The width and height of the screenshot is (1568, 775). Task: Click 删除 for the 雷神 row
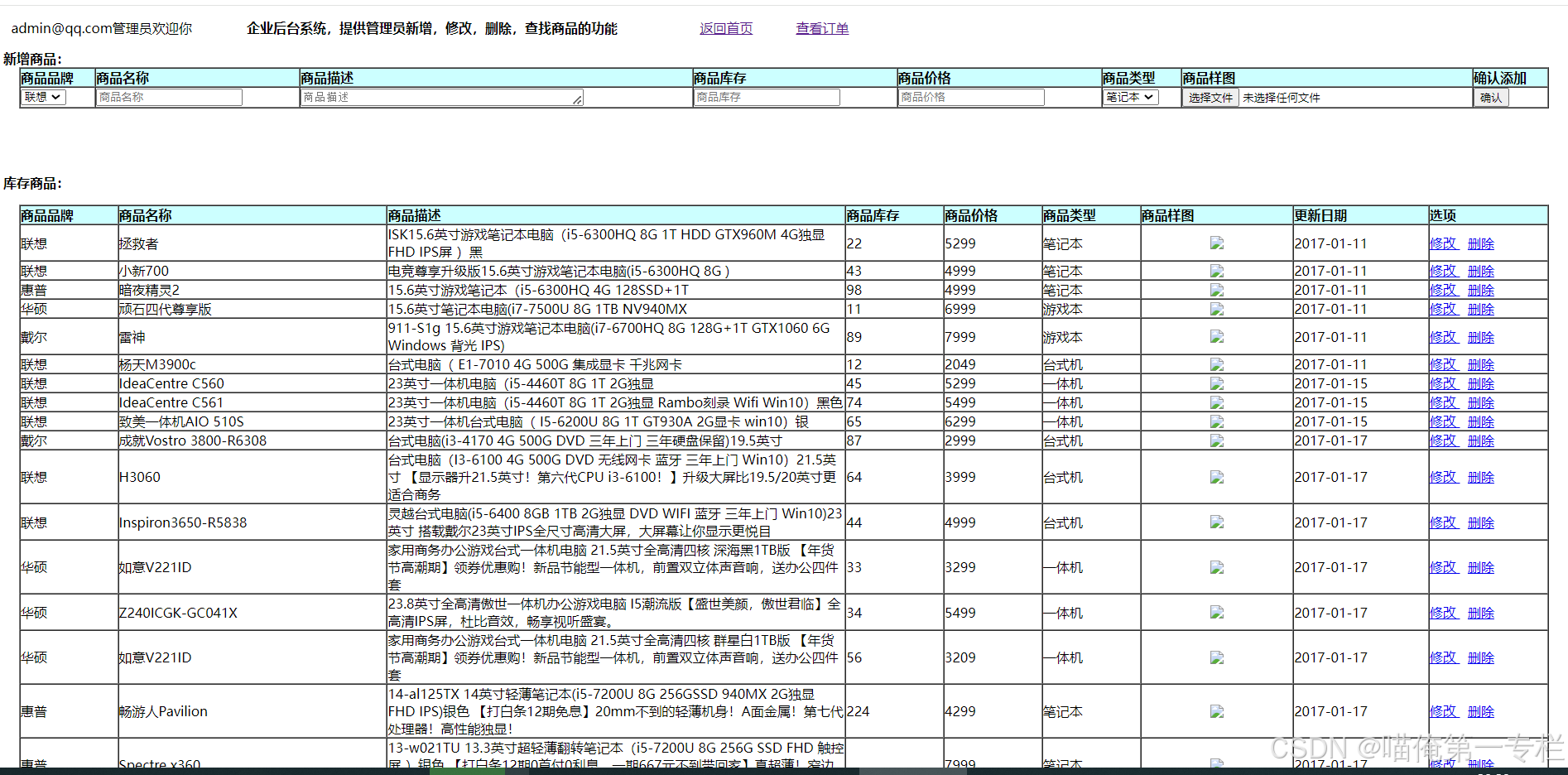1481,337
